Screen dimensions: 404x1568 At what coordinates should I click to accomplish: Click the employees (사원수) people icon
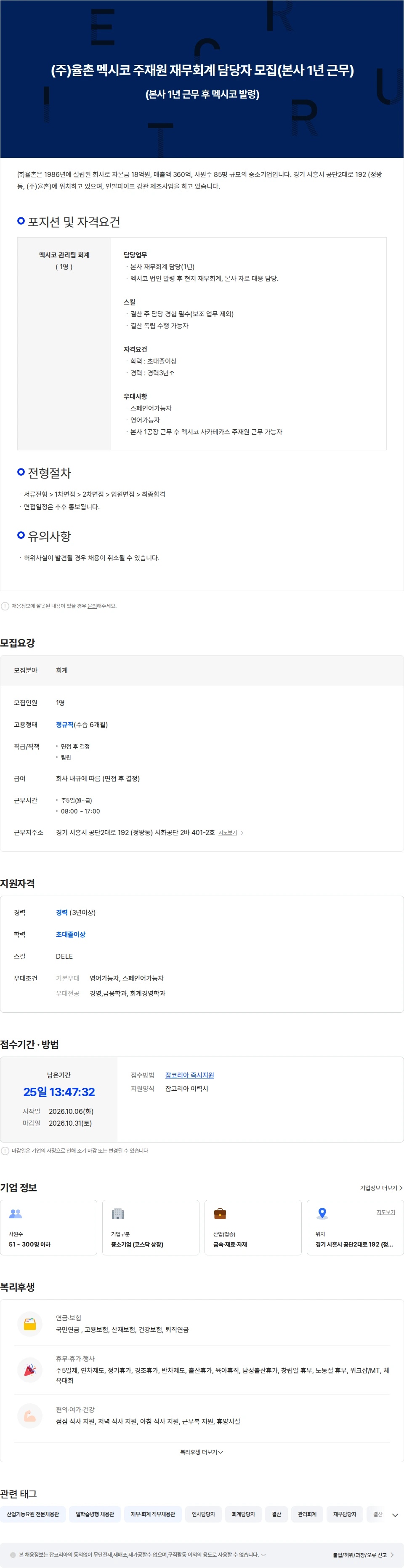point(16,1213)
